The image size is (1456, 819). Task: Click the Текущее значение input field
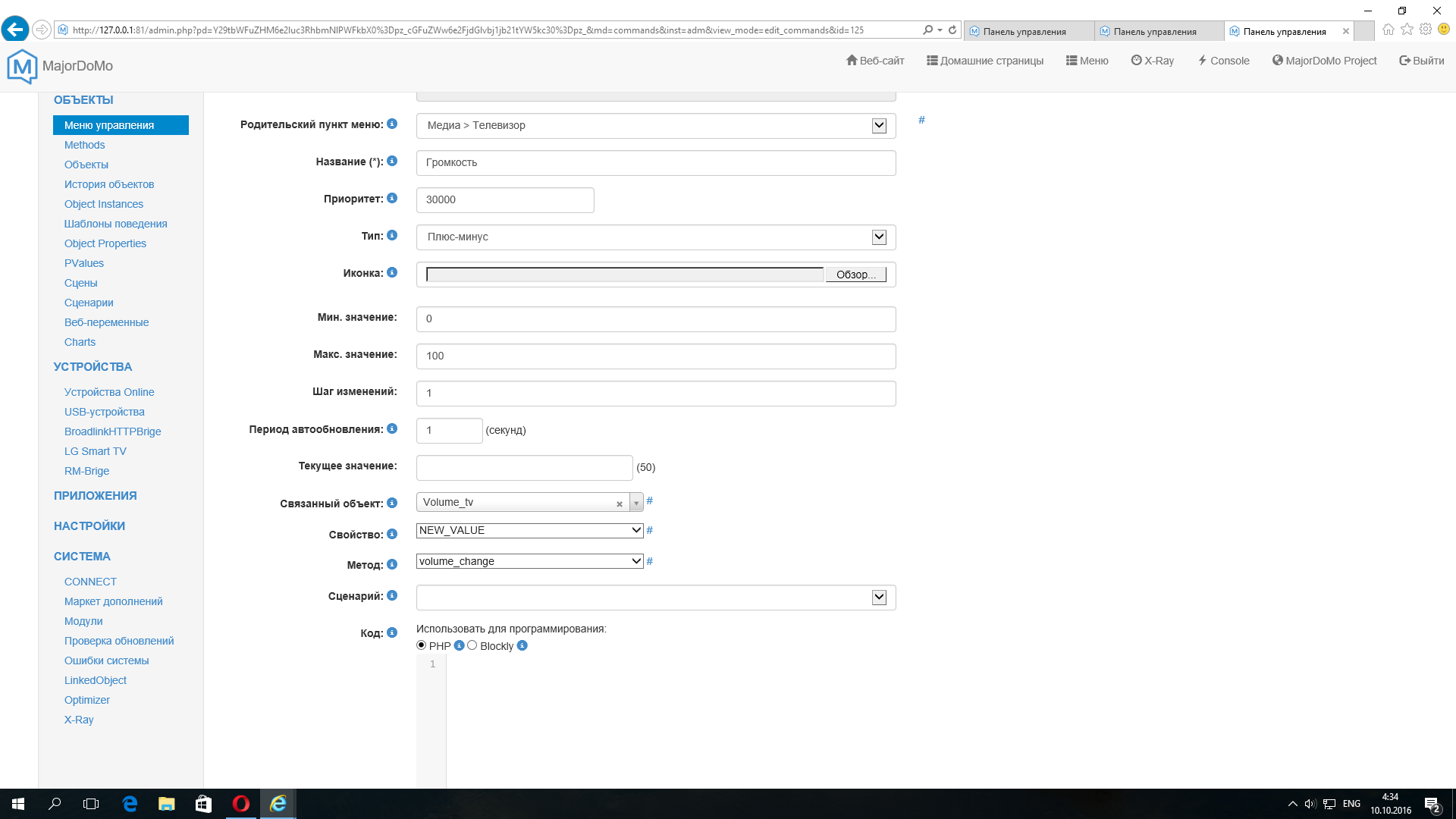524,468
